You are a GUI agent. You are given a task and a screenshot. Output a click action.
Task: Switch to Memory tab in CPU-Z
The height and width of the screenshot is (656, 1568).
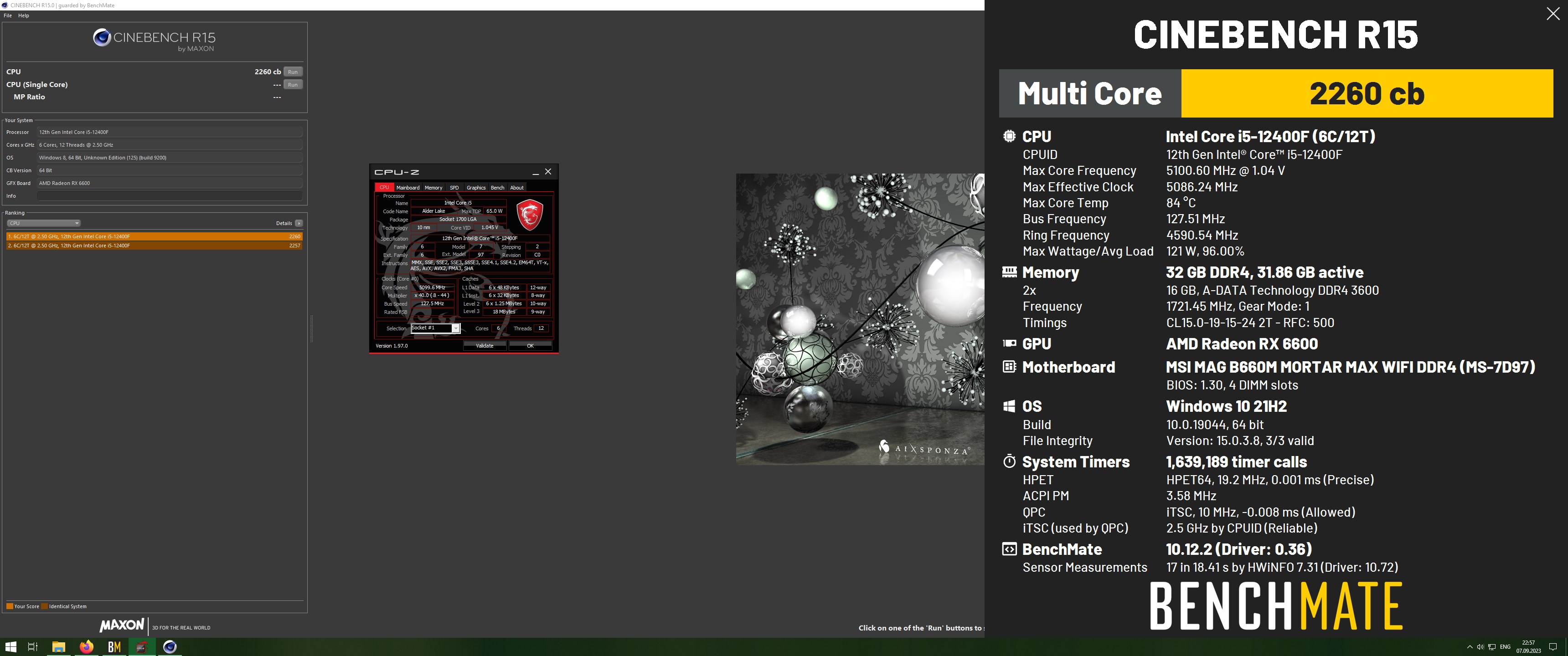click(x=433, y=187)
